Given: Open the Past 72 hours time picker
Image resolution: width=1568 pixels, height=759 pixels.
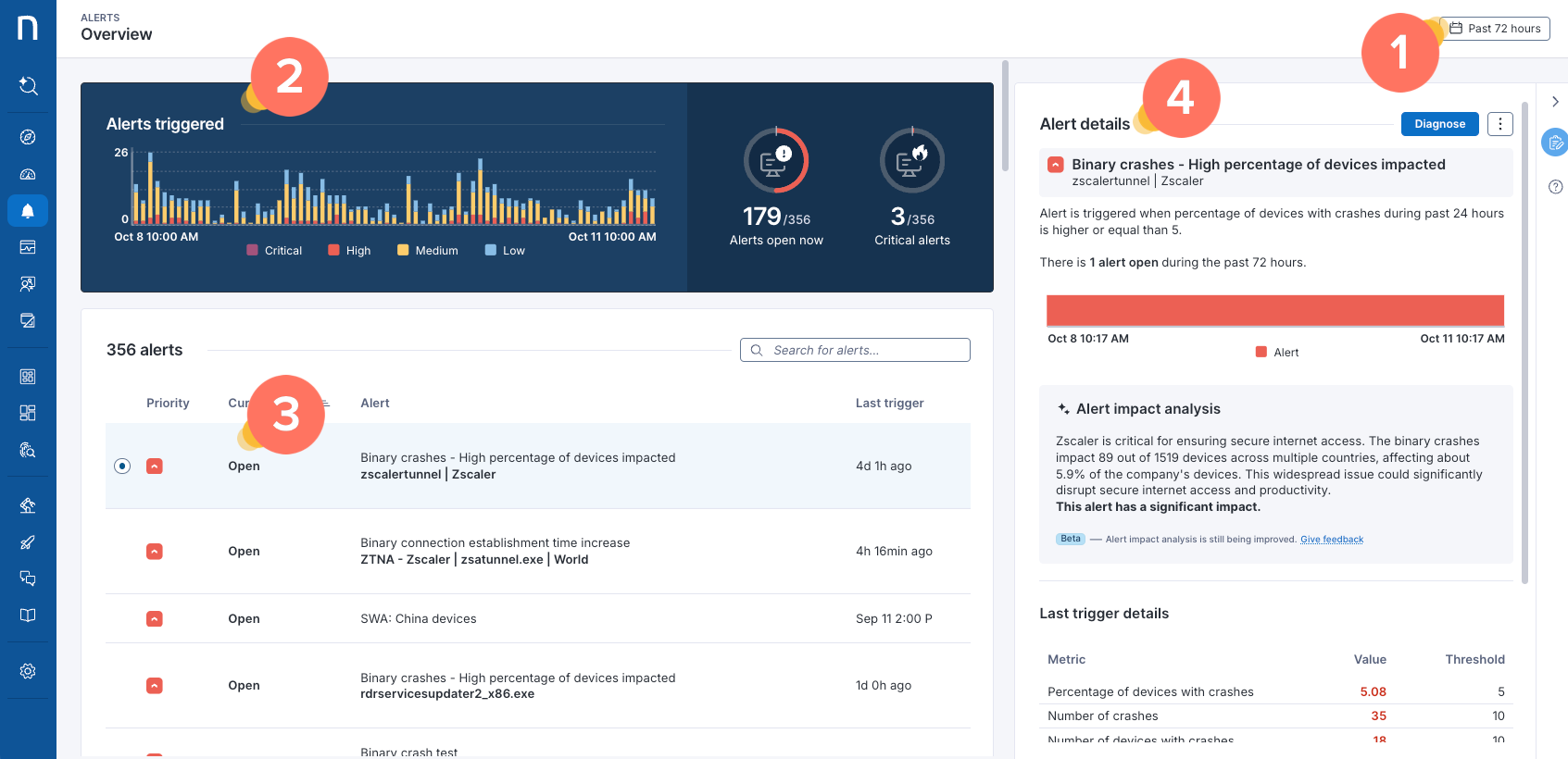Looking at the screenshot, I should pyautogui.click(x=1495, y=29).
